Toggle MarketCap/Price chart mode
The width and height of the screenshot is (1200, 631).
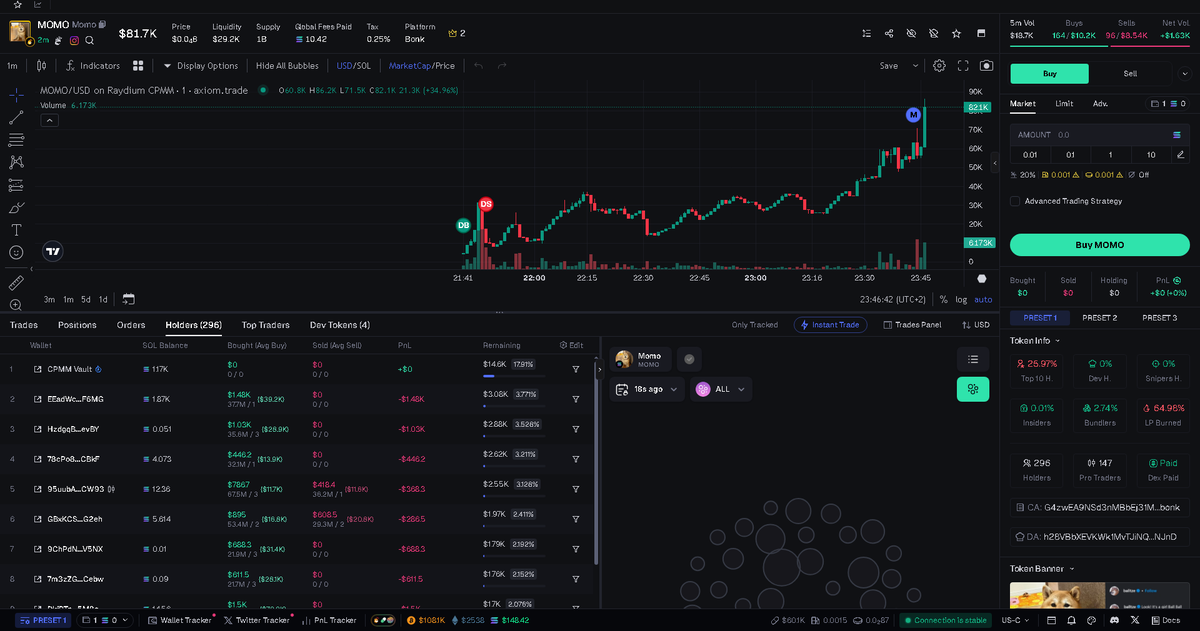click(422, 66)
